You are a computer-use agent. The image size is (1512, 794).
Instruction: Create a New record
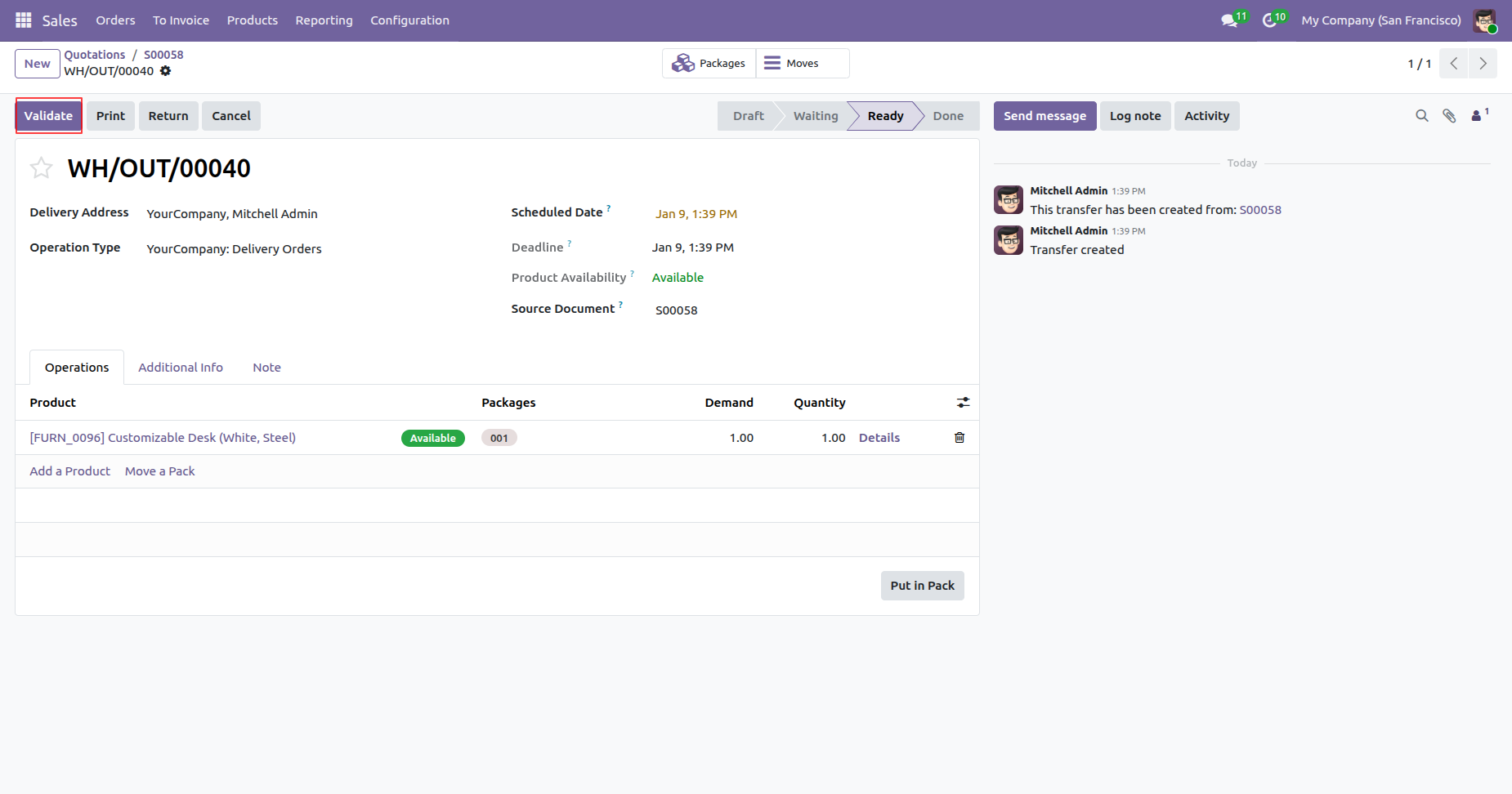38,64
